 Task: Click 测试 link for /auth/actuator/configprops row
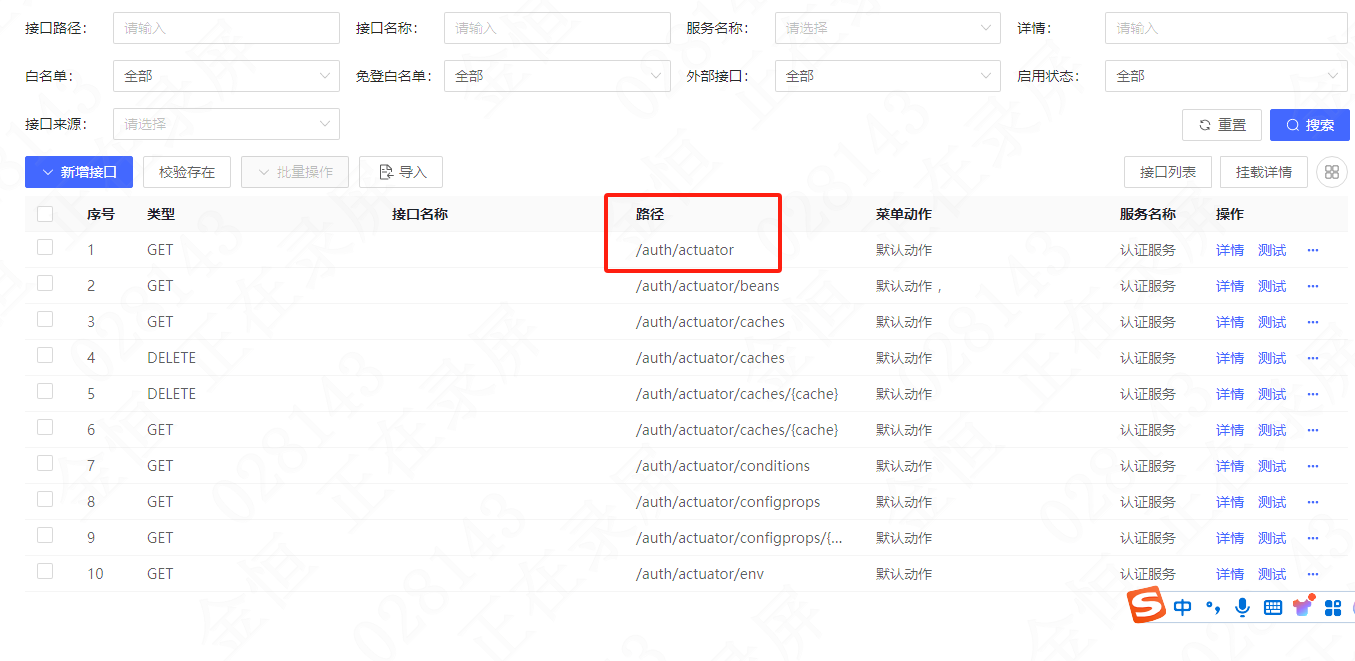pos(1272,502)
